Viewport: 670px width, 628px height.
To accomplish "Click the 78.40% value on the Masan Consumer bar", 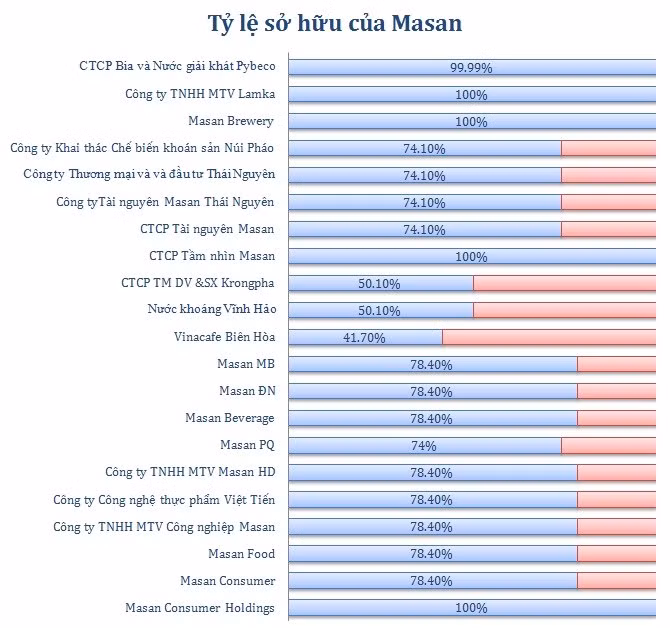I will [x=431, y=581].
